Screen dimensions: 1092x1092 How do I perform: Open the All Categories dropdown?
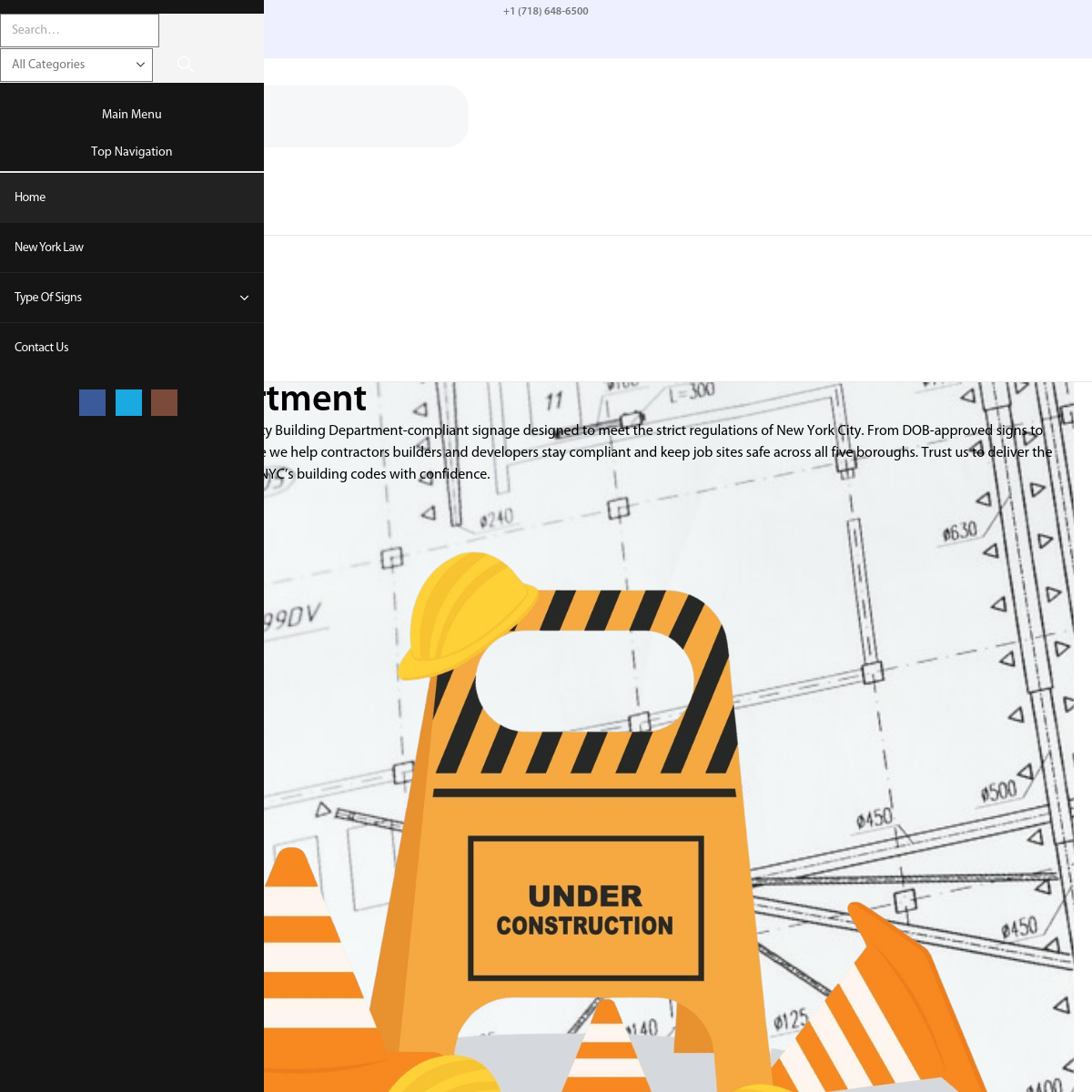(x=76, y=65)
